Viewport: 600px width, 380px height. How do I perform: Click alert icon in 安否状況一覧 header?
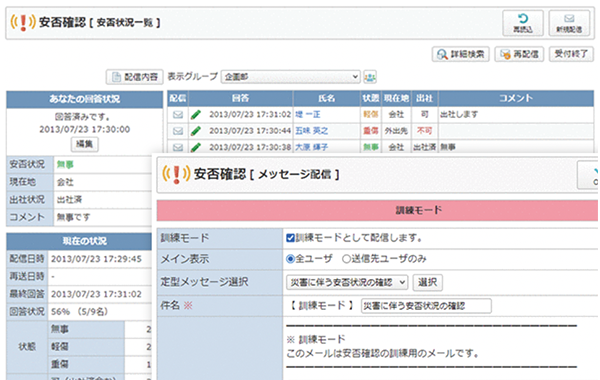click(23, 23)
